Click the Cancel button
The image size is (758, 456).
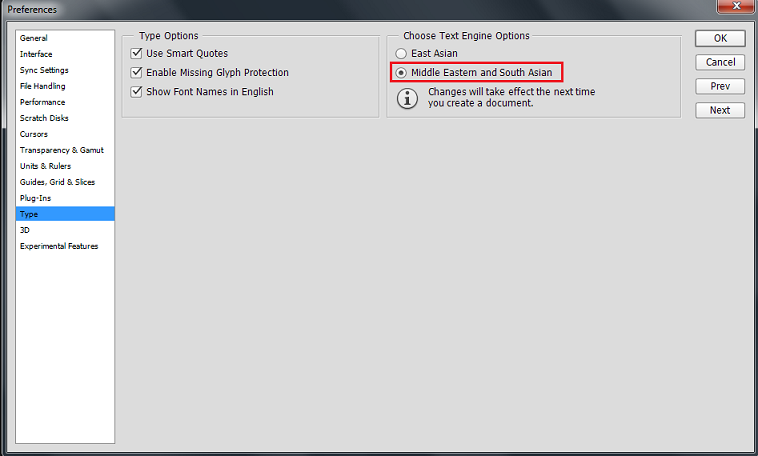(720, 62)
